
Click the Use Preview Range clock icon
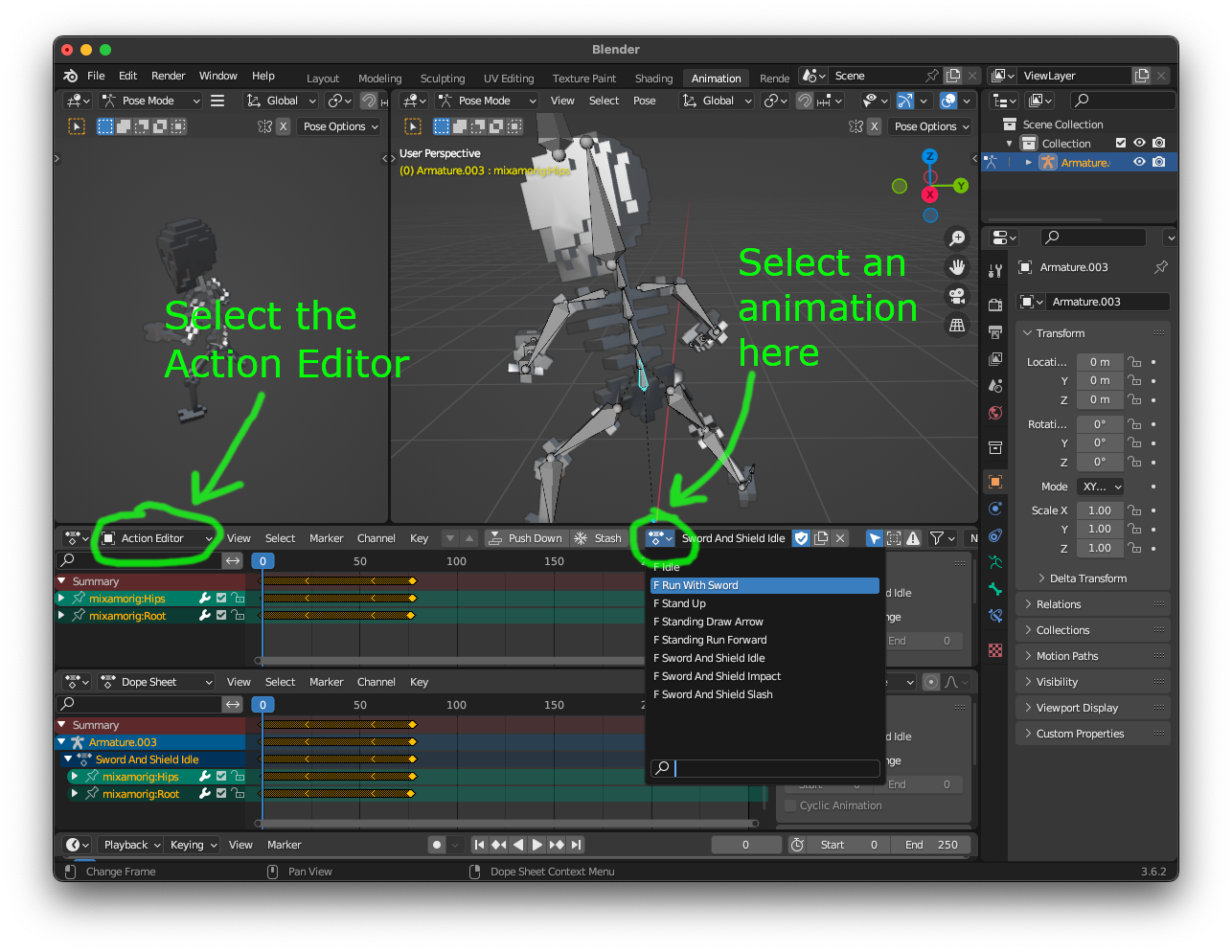(x=797, y=845)
